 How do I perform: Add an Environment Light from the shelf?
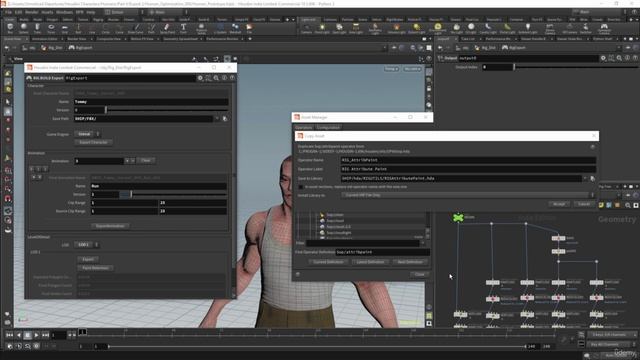pyautogui.click(x=438, y=28)
